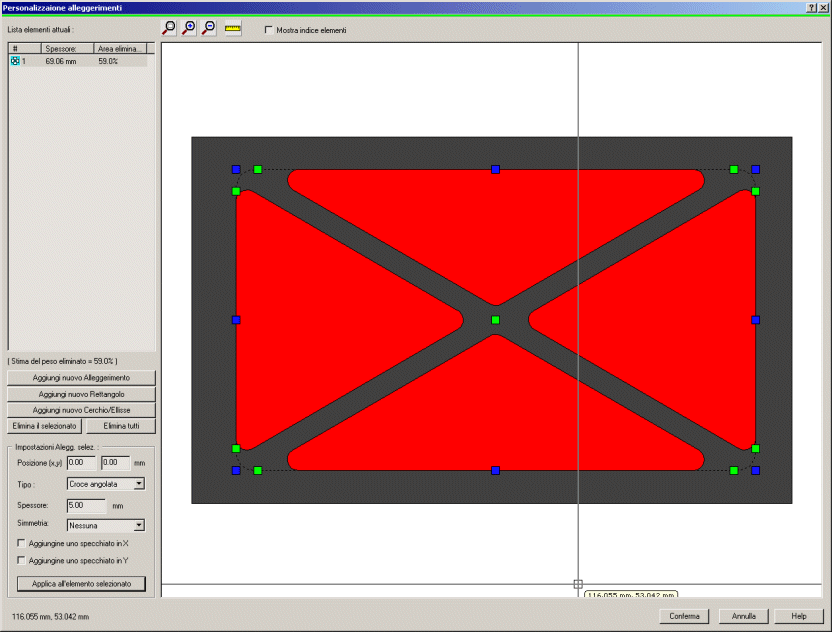Viewport: 832px width, 632px height.
Task: Select the blue bottom-left corner handle
Action: 236,470
